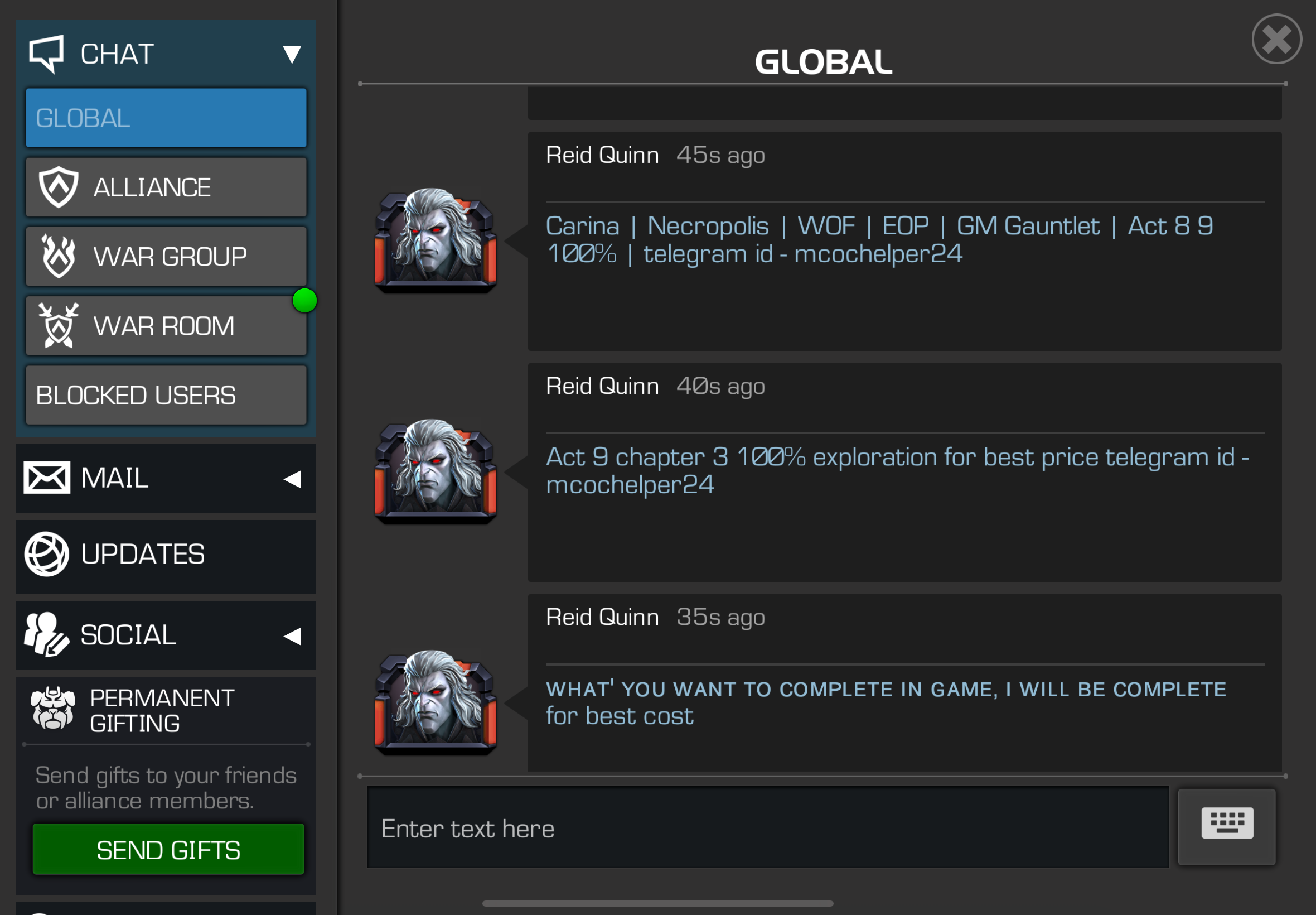Click the Permanent Gifting helmet icon

[x=53, y=709]
